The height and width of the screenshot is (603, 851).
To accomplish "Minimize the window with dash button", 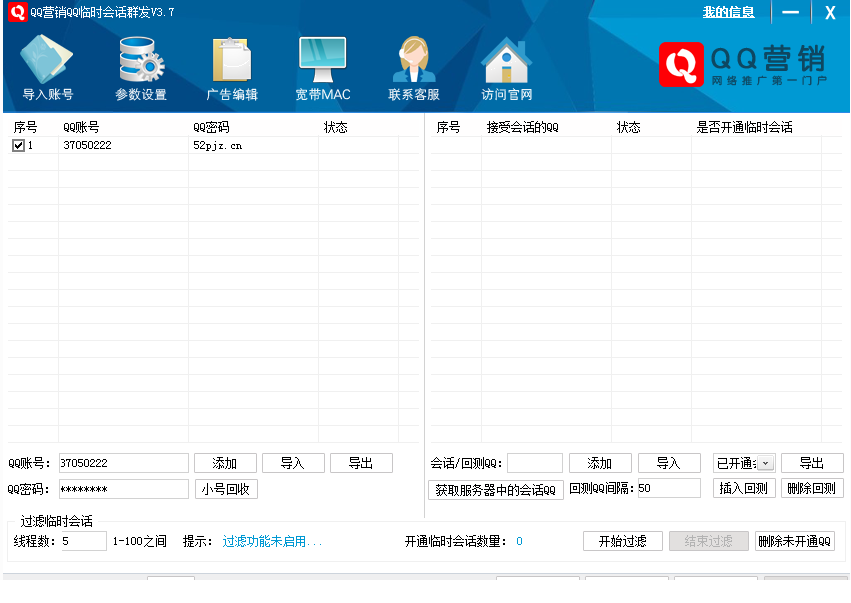I will pos(790,12).
